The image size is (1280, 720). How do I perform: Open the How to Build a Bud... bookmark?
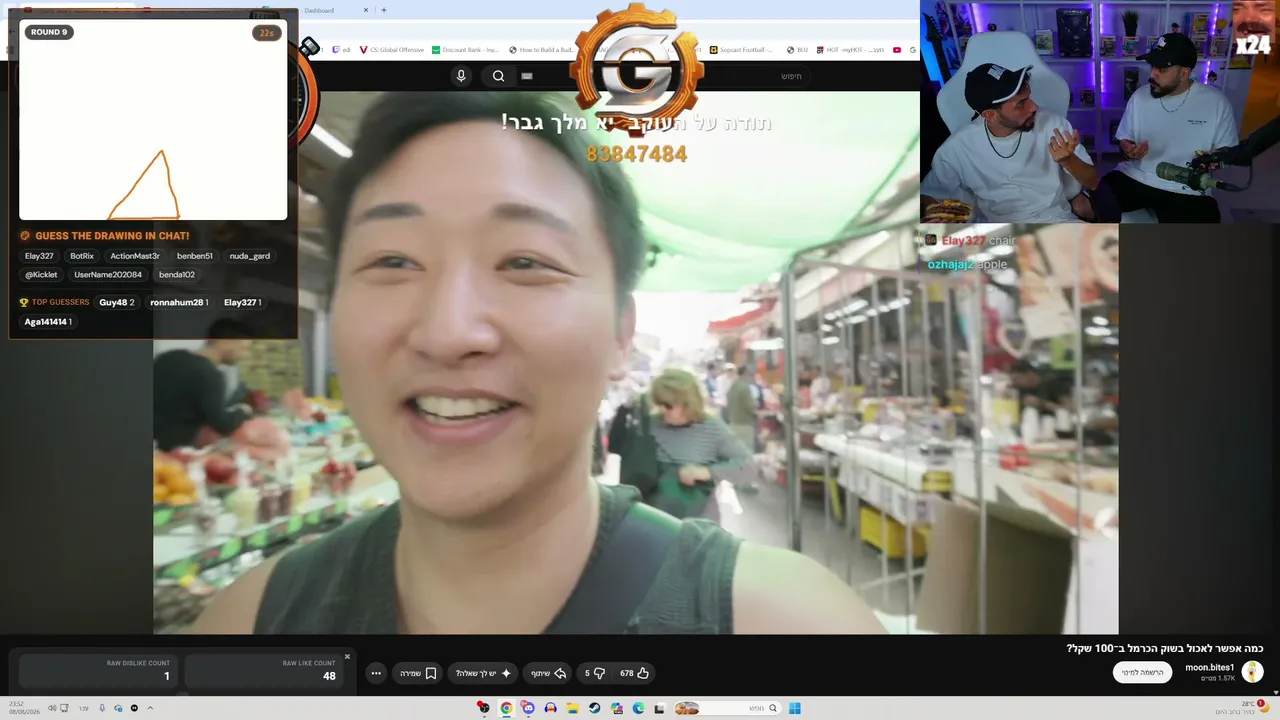pos(542,50)
